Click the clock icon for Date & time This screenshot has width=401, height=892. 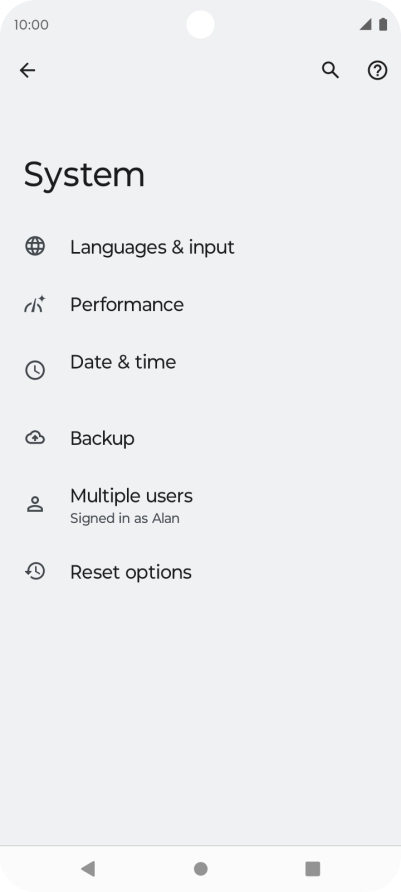(x=35, y=370)
